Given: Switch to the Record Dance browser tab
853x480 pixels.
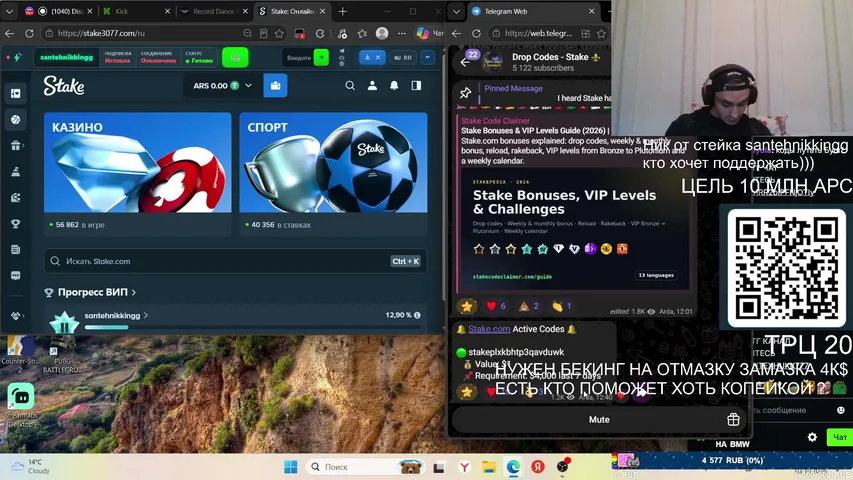Looking at the screenshot, I should pyautogui.click(x=213, y=11).
